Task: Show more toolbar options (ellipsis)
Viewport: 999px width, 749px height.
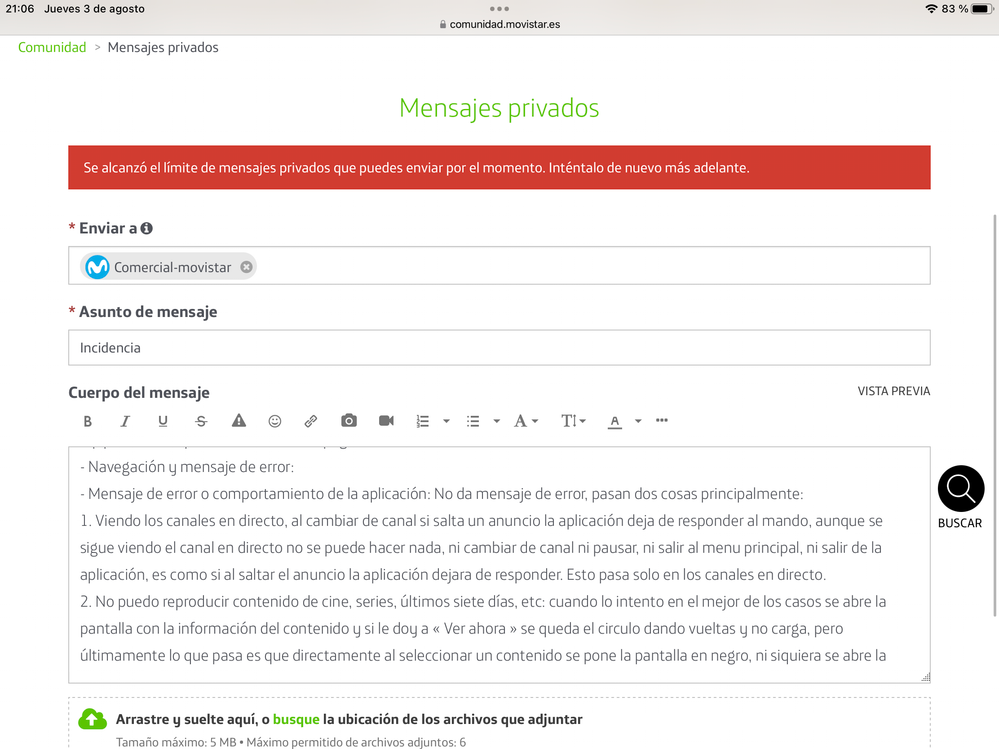Action: 662,420
